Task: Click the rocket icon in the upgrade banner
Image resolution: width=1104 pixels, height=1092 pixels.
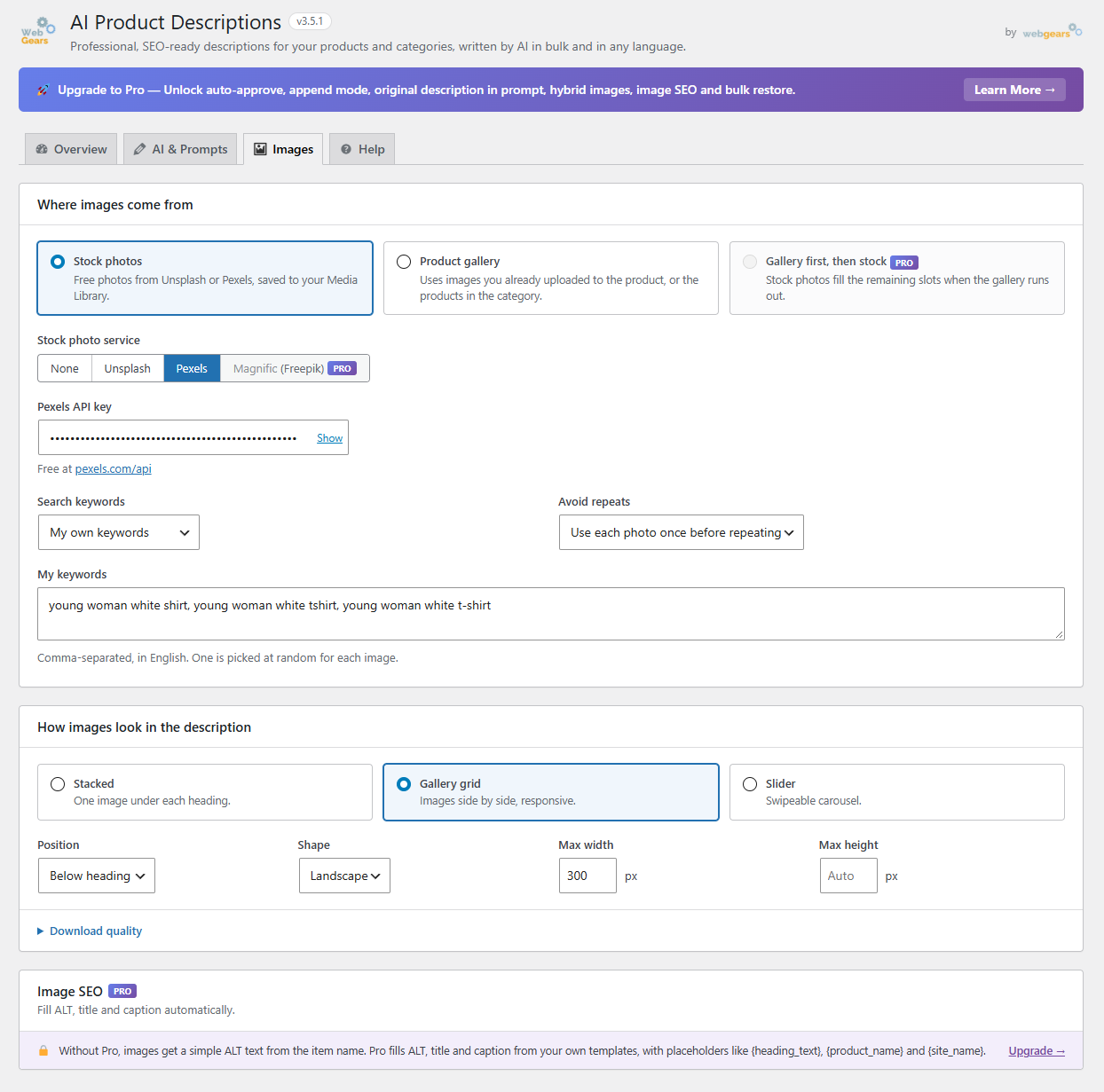Action: pos(43,90)
